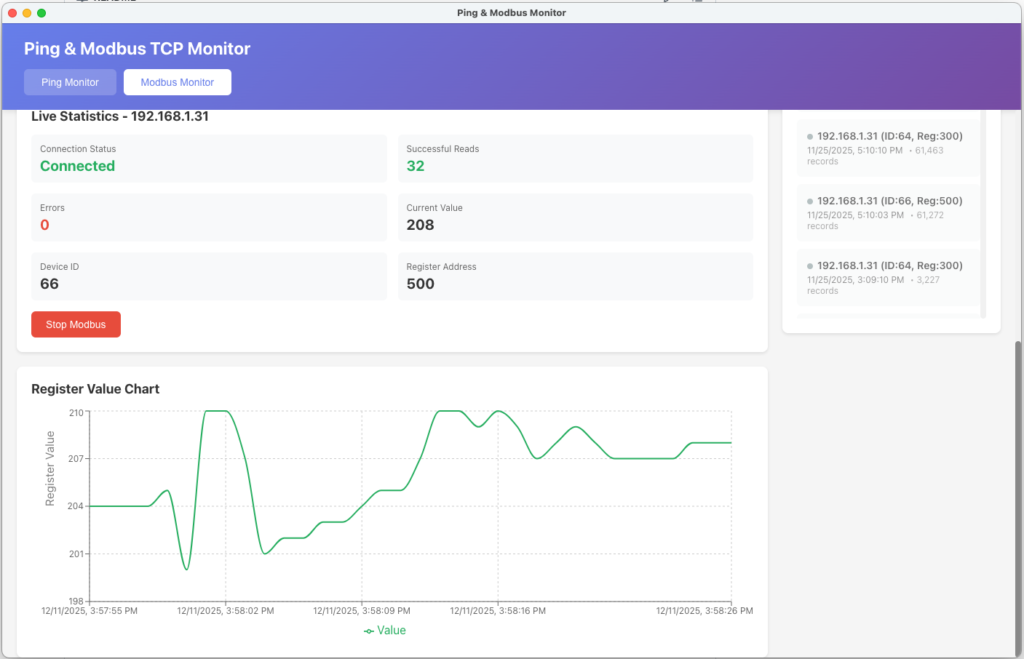Select the Register Address 500 card

click(x=575, y=276)
